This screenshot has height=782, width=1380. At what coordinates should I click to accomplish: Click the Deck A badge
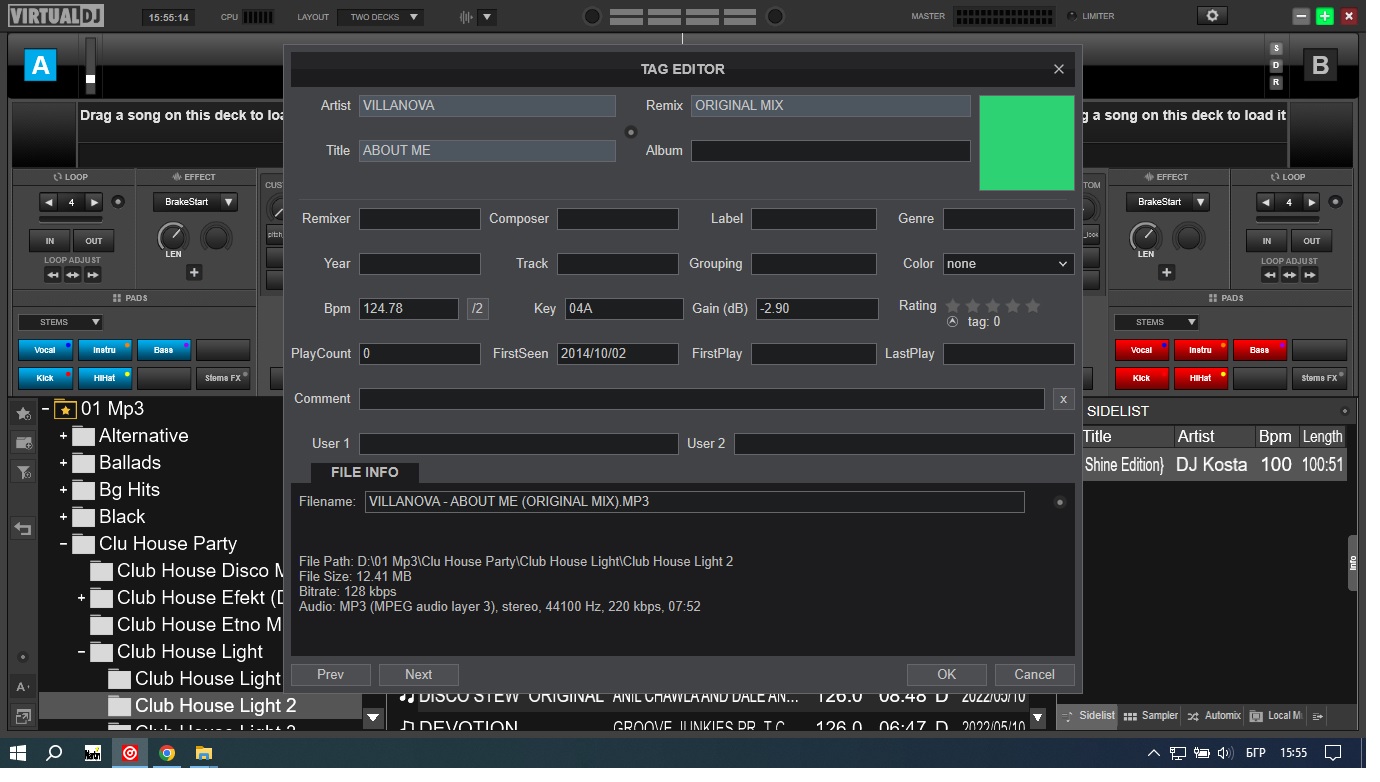[40, 66]
